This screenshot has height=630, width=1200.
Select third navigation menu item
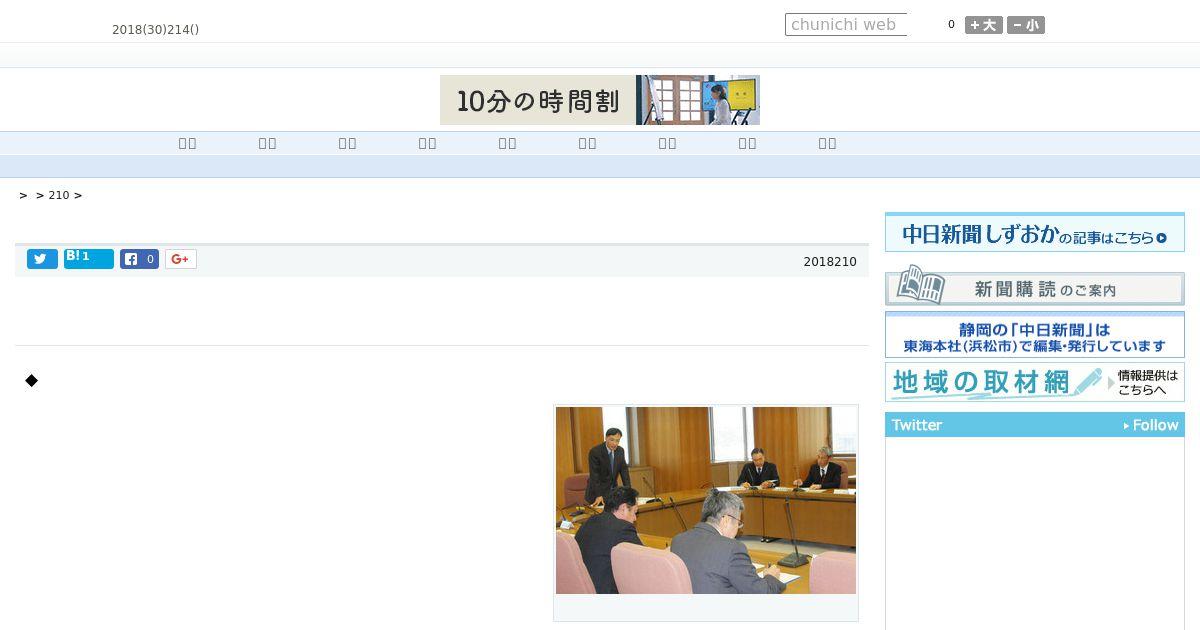click(x=348, y=143)
